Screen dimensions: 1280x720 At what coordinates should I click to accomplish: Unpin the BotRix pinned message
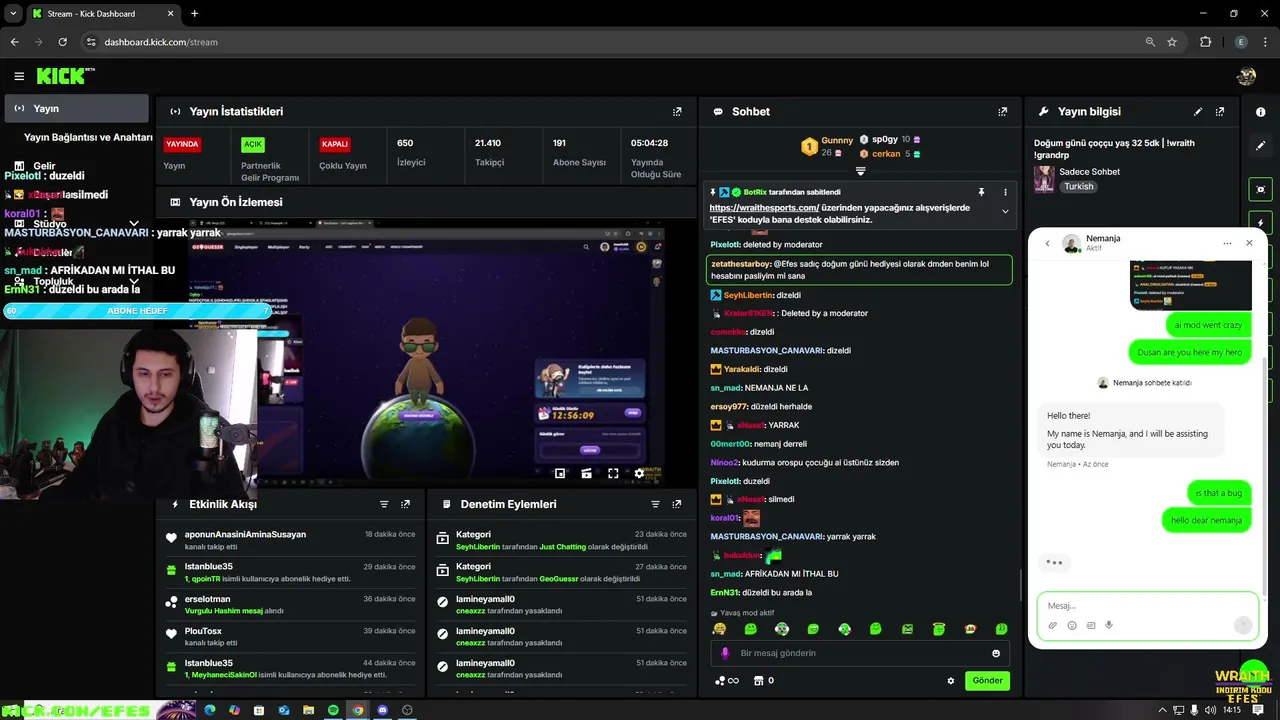coord(981,192)
